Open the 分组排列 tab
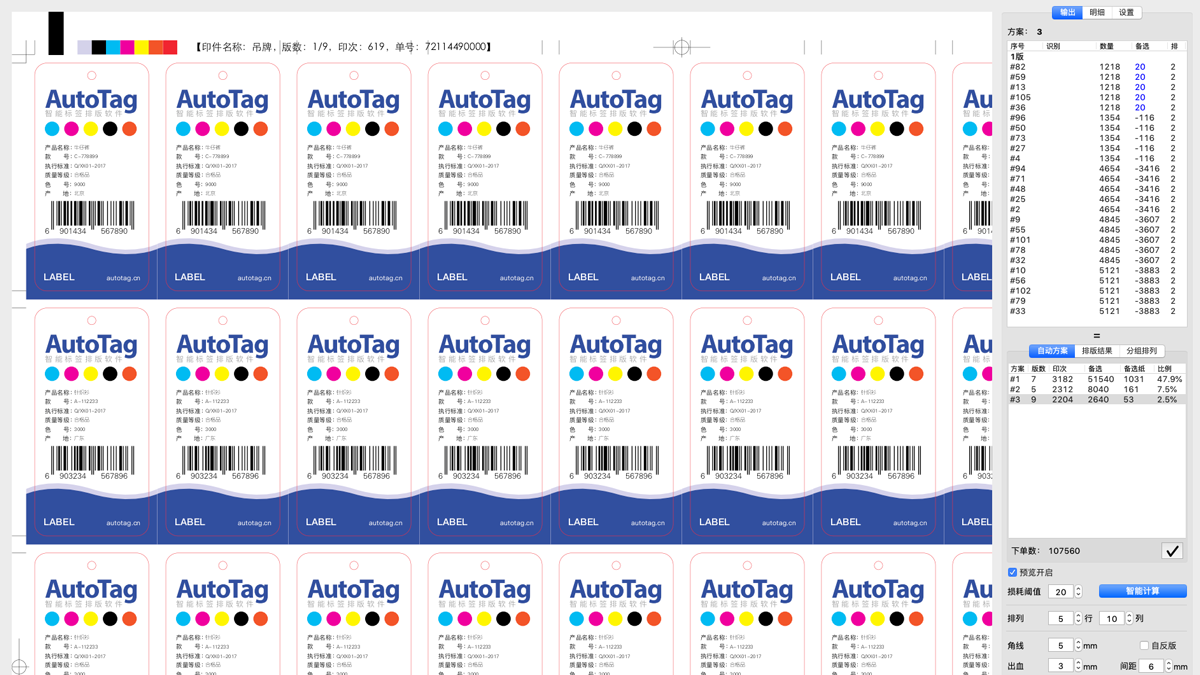This screenshot has width=1200, height=675. pyautogui.click(x=1141, y=351)
